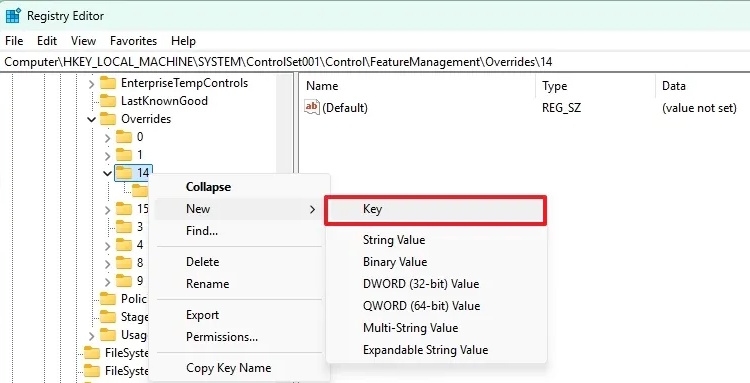Open the Help menu
The image size is (750, 383).
[x=183, y=41]
